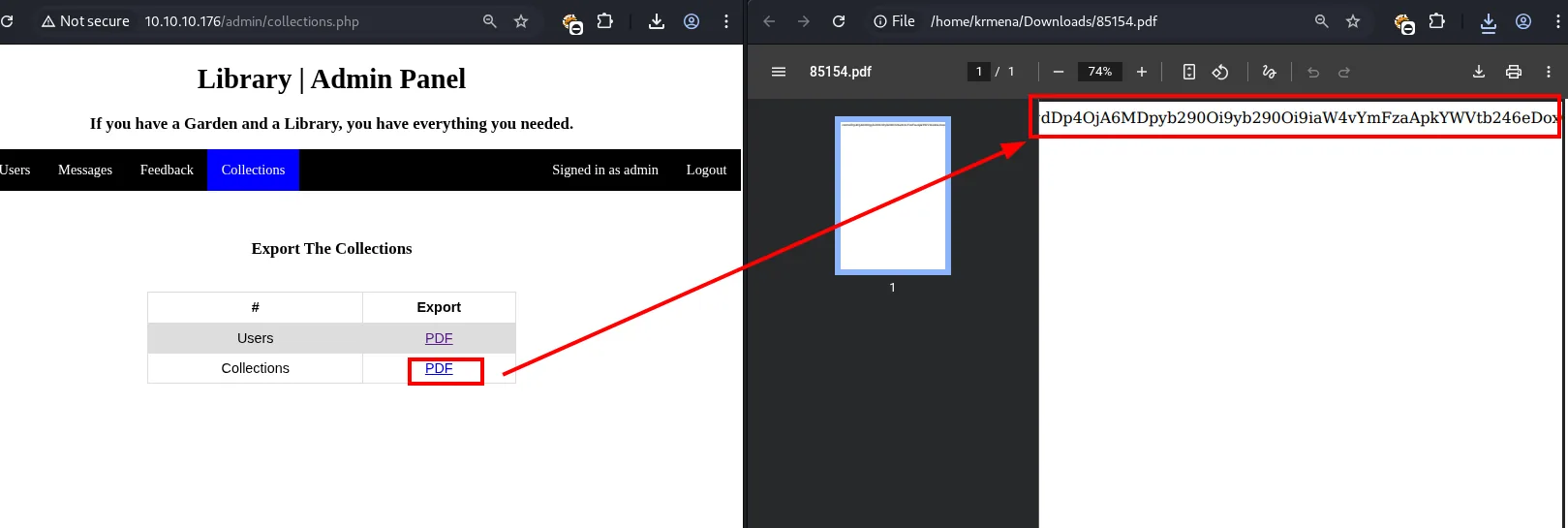Bookmark the PDF file with star icon
The image size is (1568, 528).
coord(1353,21)
